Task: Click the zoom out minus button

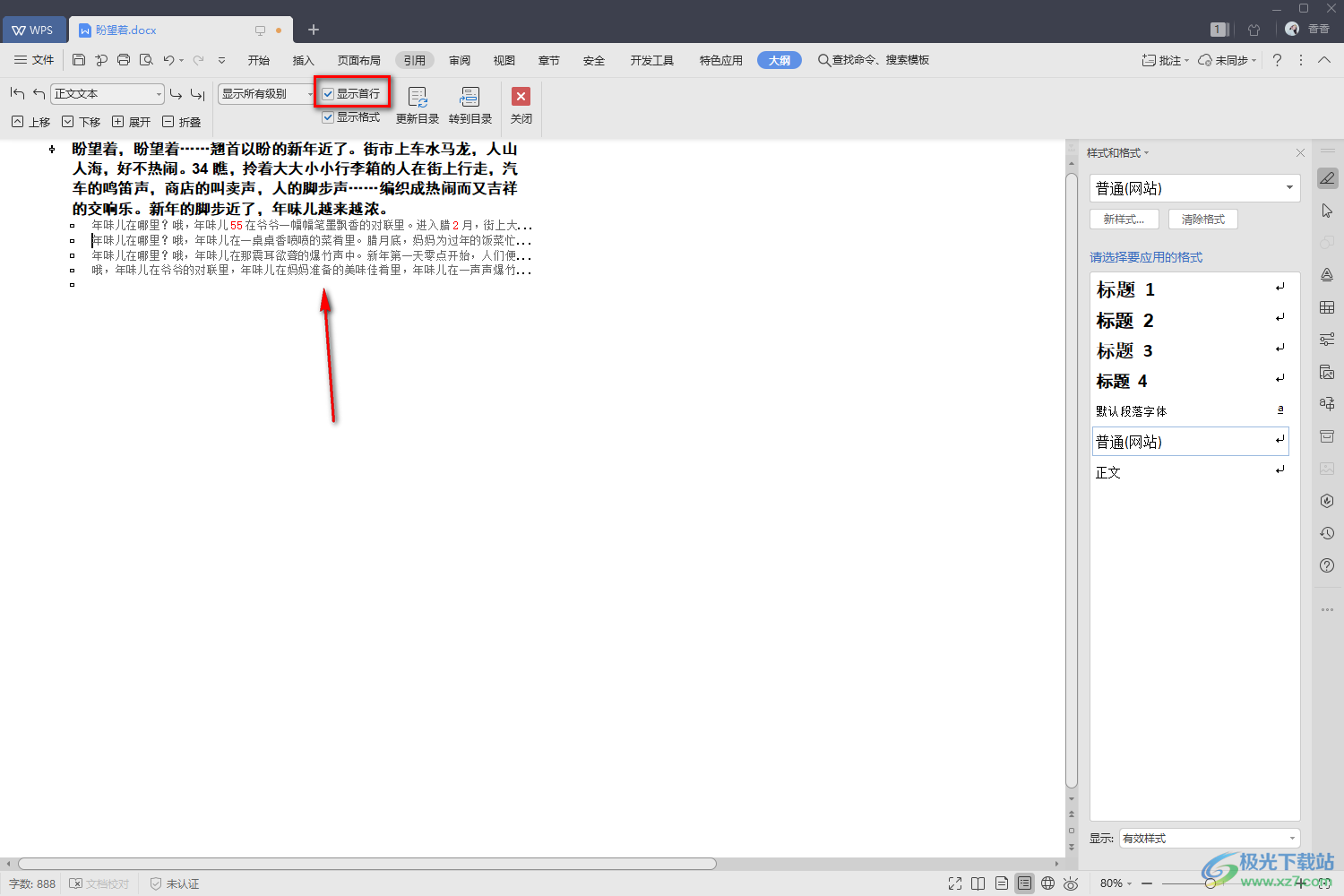Action: click(1147, 883)
